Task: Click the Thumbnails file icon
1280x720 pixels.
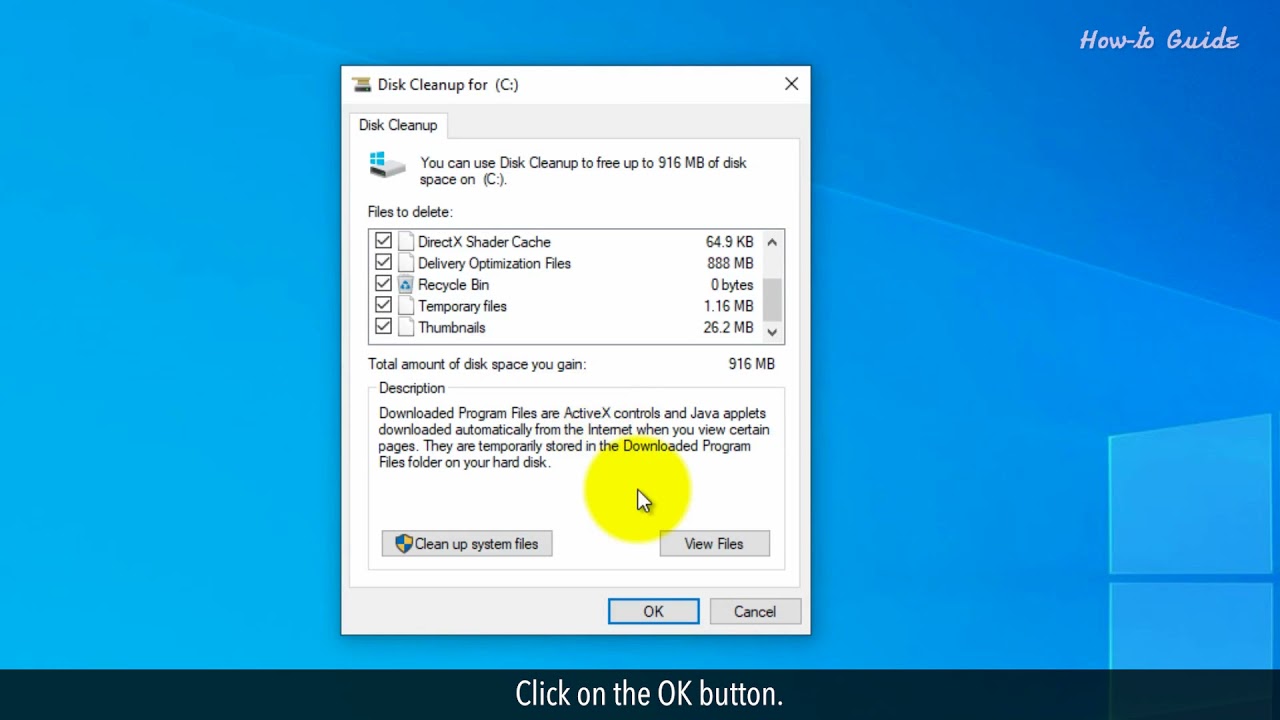Action: coord(405,327)
